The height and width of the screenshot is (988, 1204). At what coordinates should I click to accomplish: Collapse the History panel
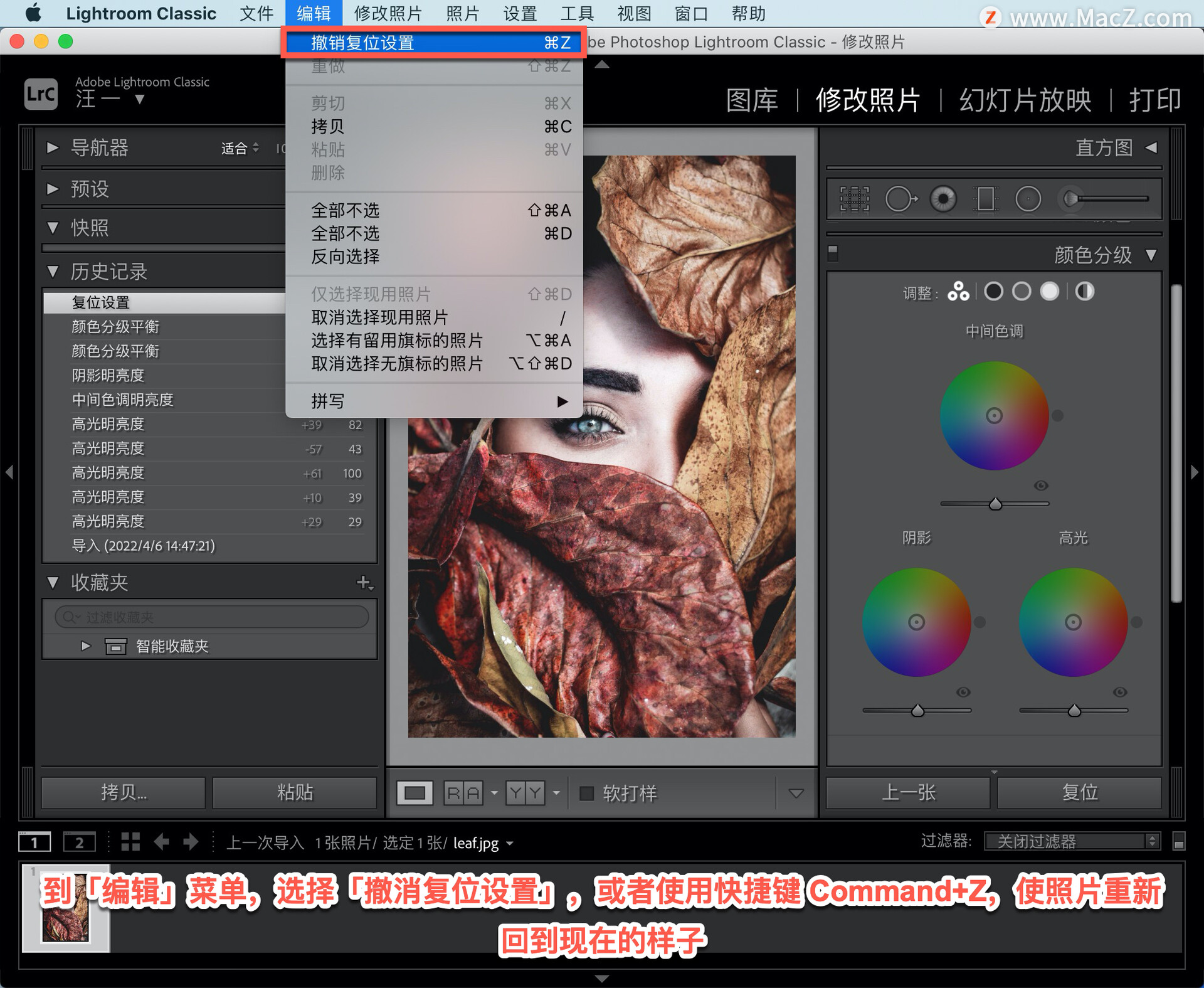click(x=53, y=272)
